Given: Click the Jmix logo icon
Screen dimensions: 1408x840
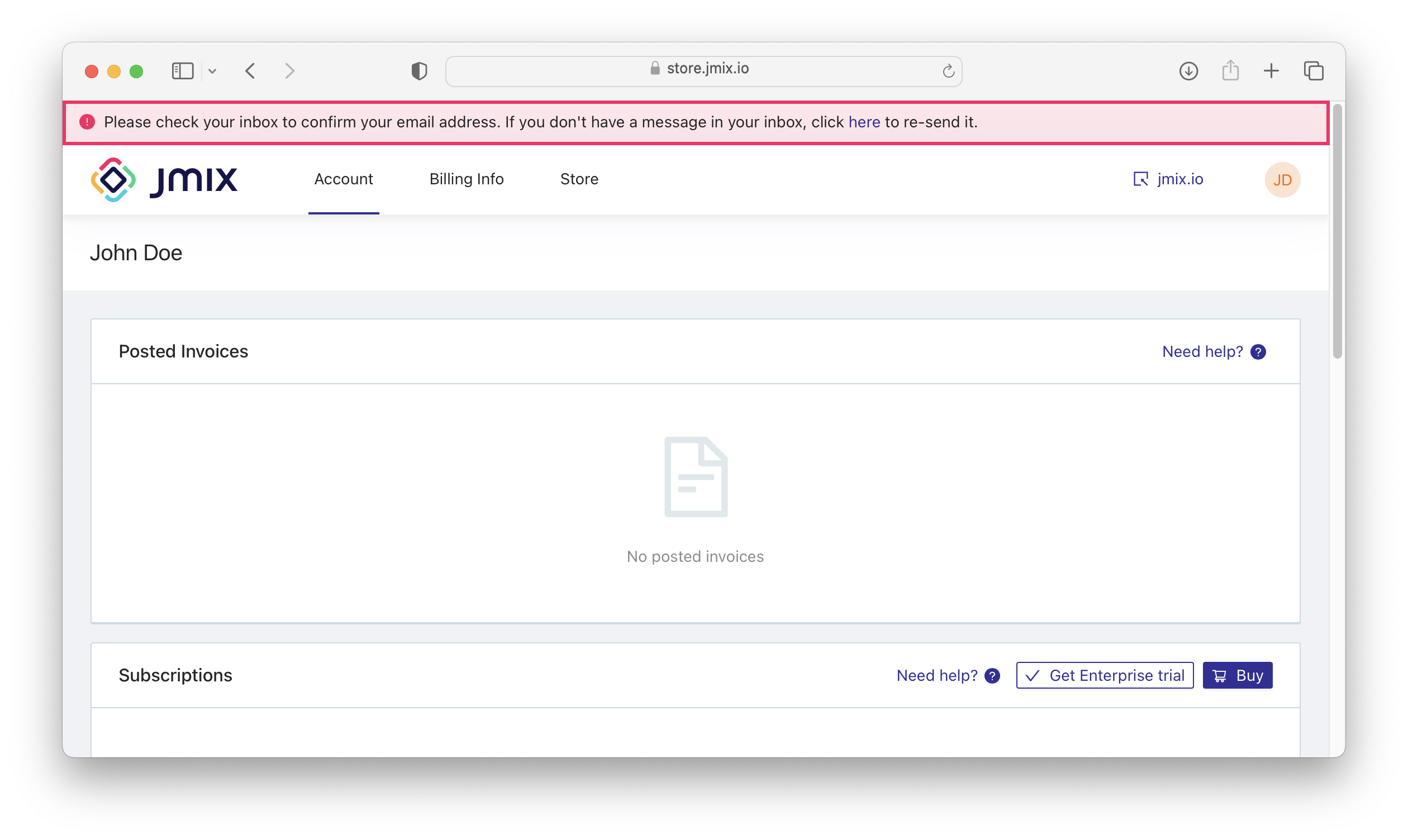Looking at the screenshot, I should pos(113,179).
